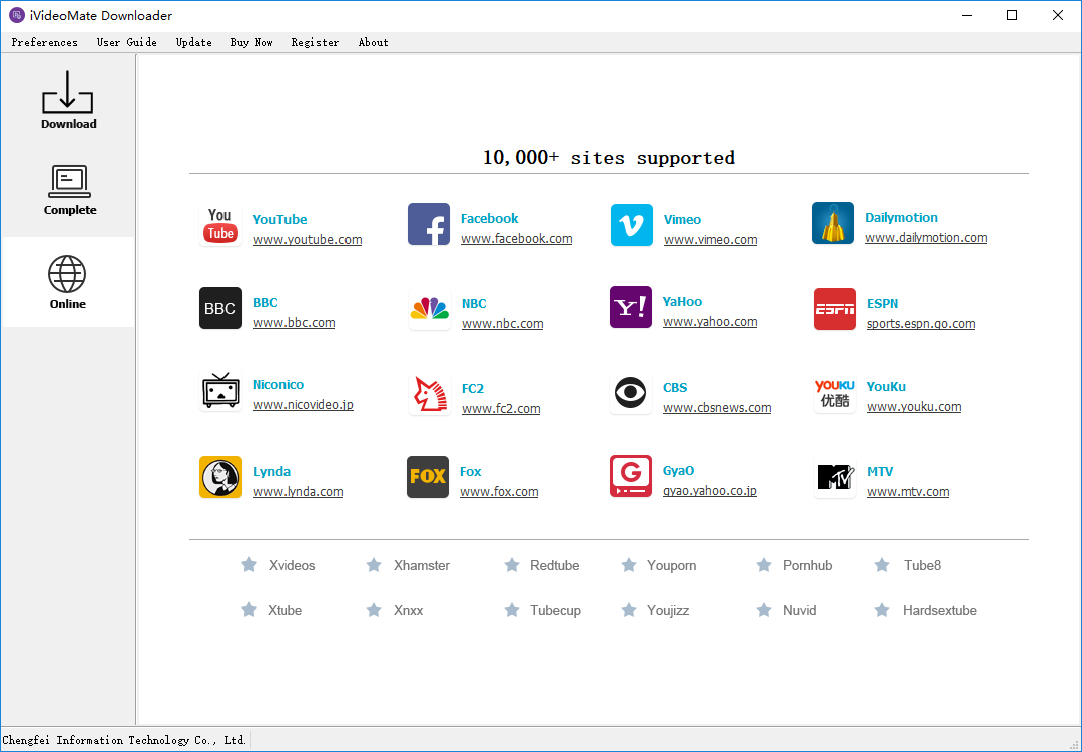
Task: Visit www.vimeo.com link
Action: pos(711,239)
